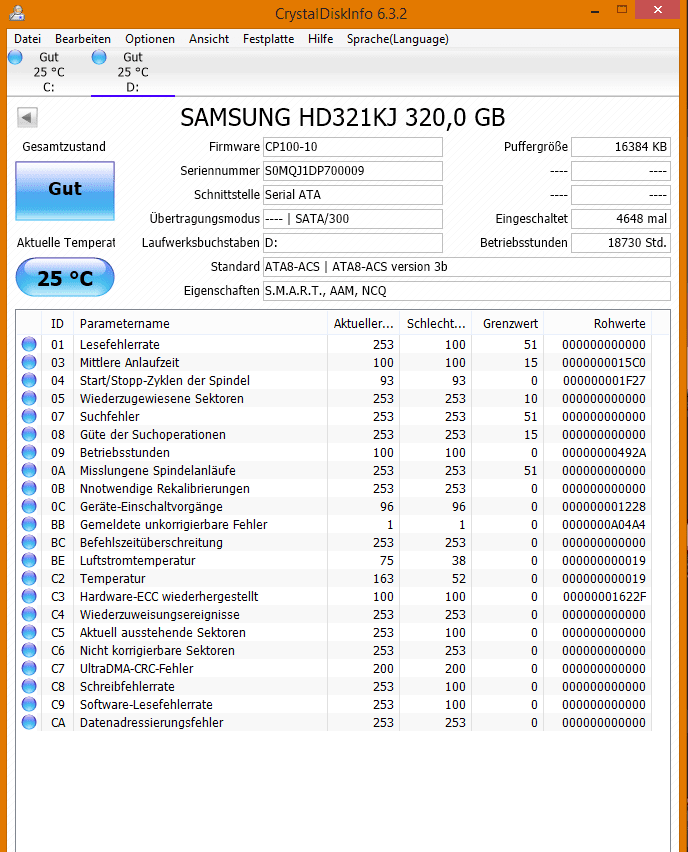Click the Firmware field CP100-10
Image resolution: width=688 pixels, height=852 pixels.
[x=353, y=147]
